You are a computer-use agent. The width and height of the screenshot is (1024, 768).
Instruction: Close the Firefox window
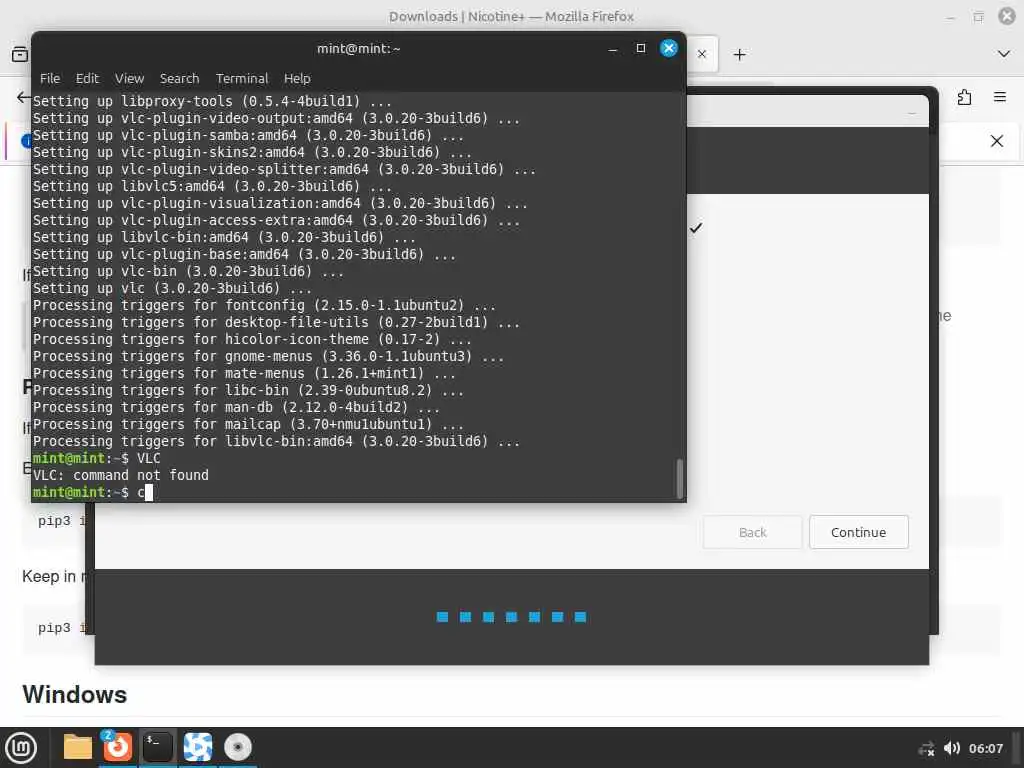pos(1007,16)
